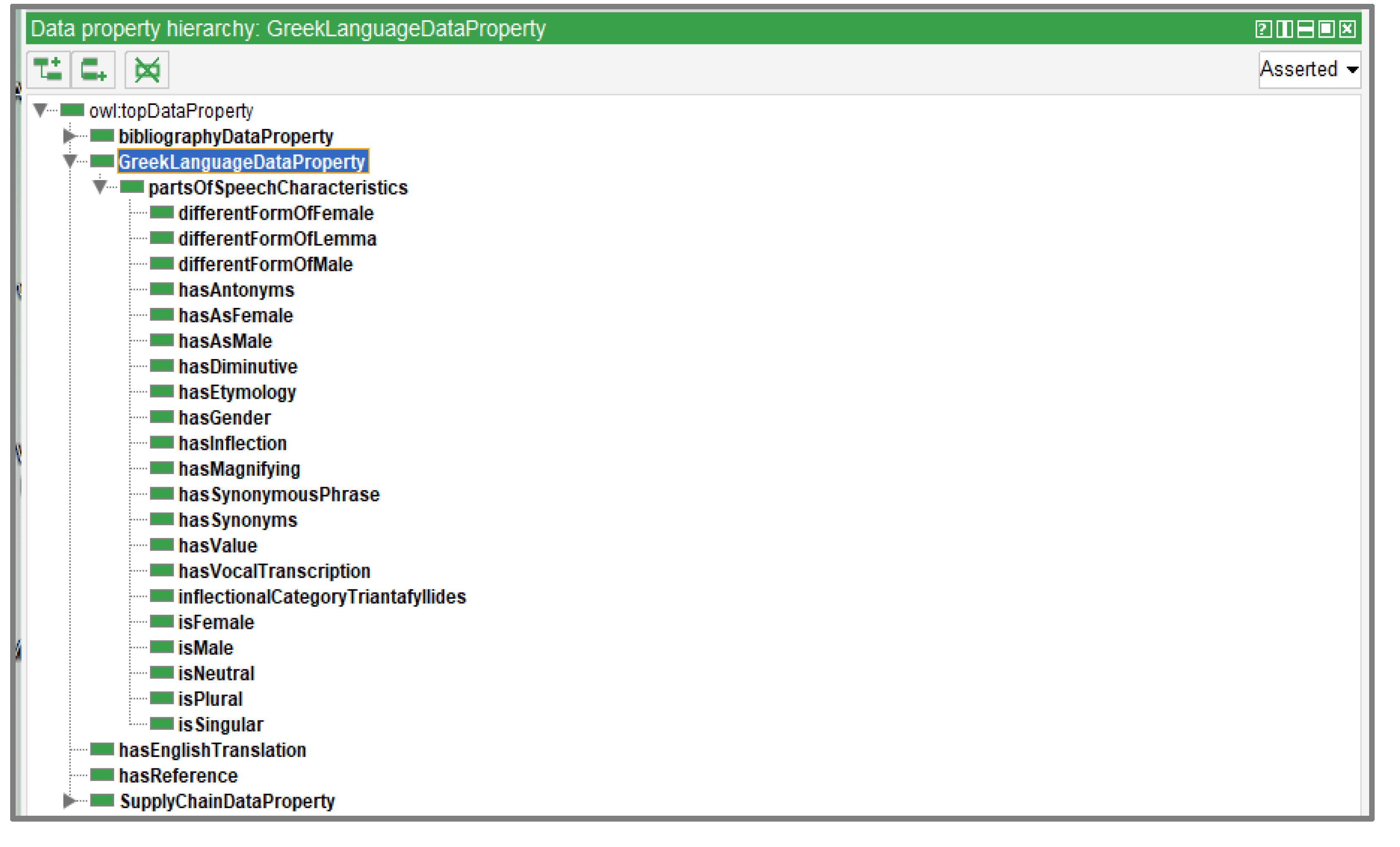Select the isNeutral property

tap(216, 674)
